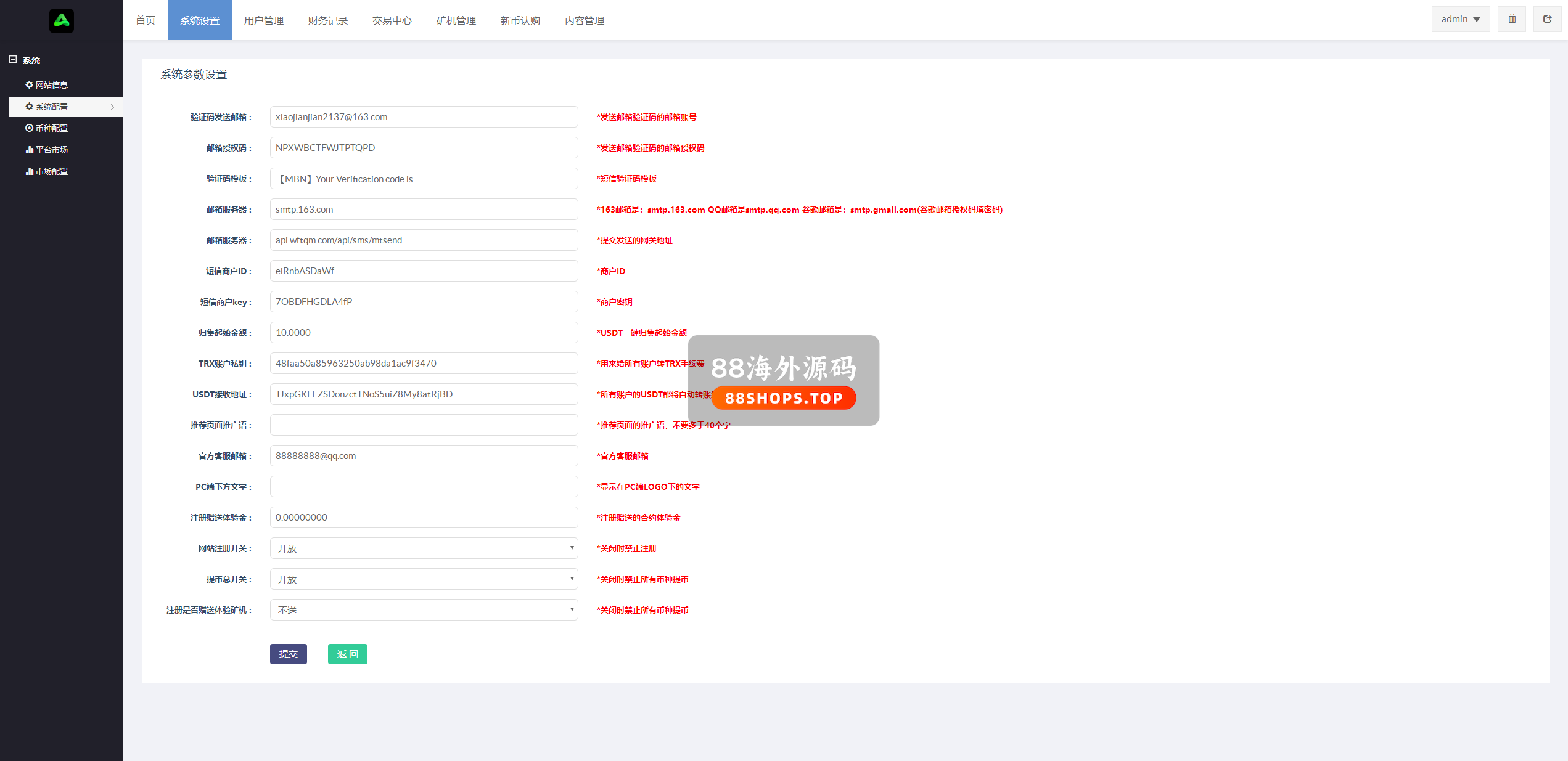Click the 验证码发送邮箱 input field
Screen dimensions: 1568x761
[x=424, y=117]
